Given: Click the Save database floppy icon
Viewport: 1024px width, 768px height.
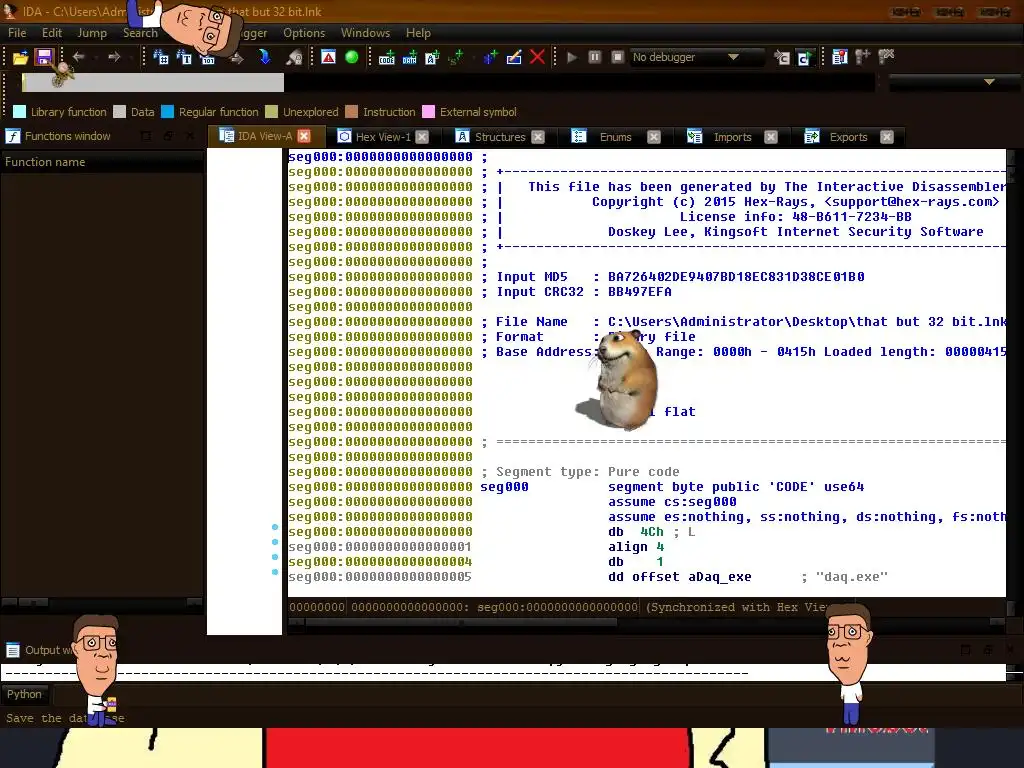Looking at the screenshot, I should coord(44,57).
